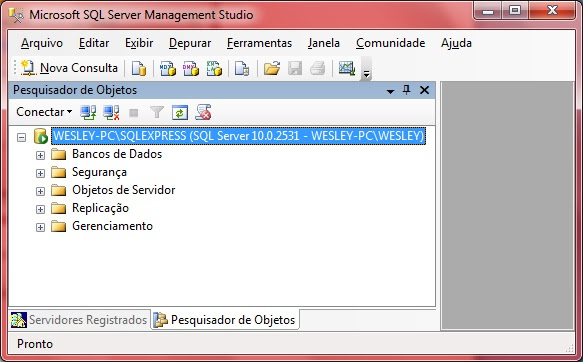The image size is (583, 362).
Task: Click the Save disk icon
Action: click(295, 68)
